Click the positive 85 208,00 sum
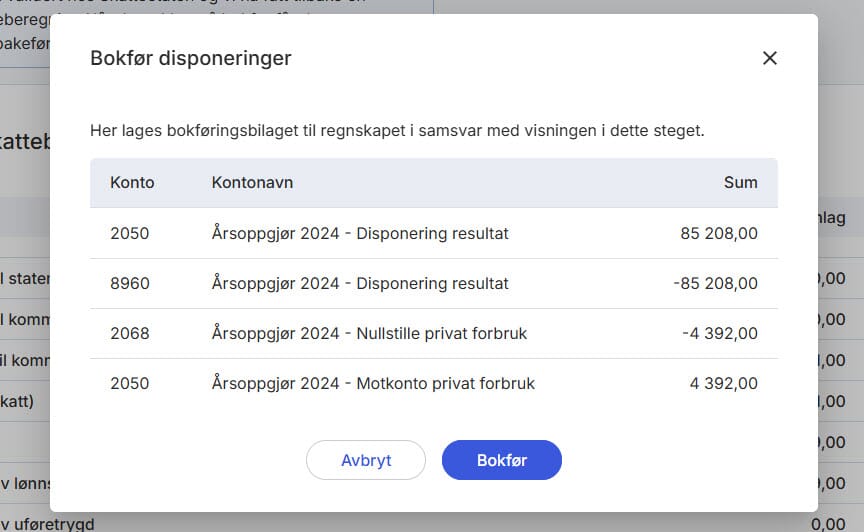864x532 pixels. 718,234
